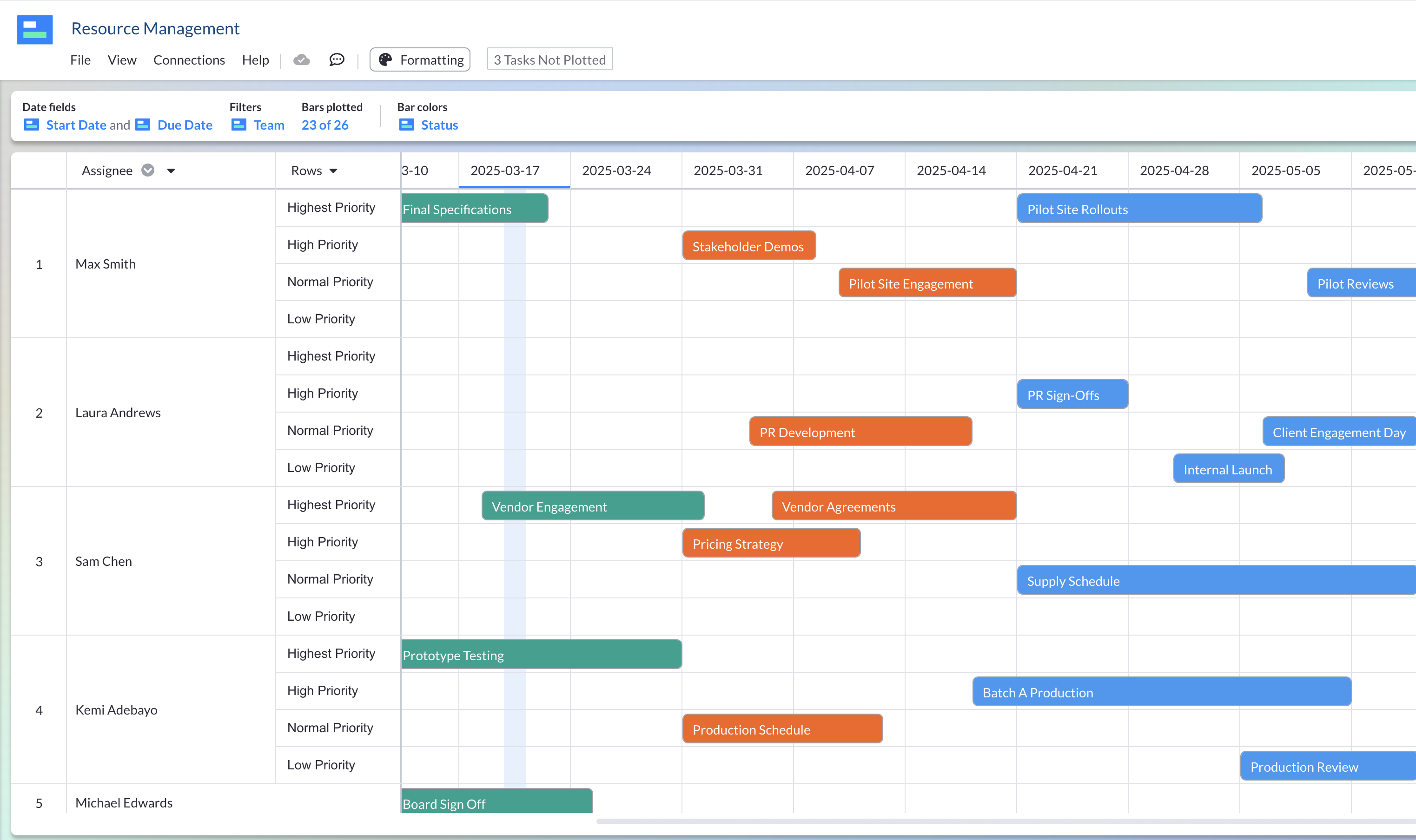
Task: Open the Rows header dropdown
Action: click(334, 171)
